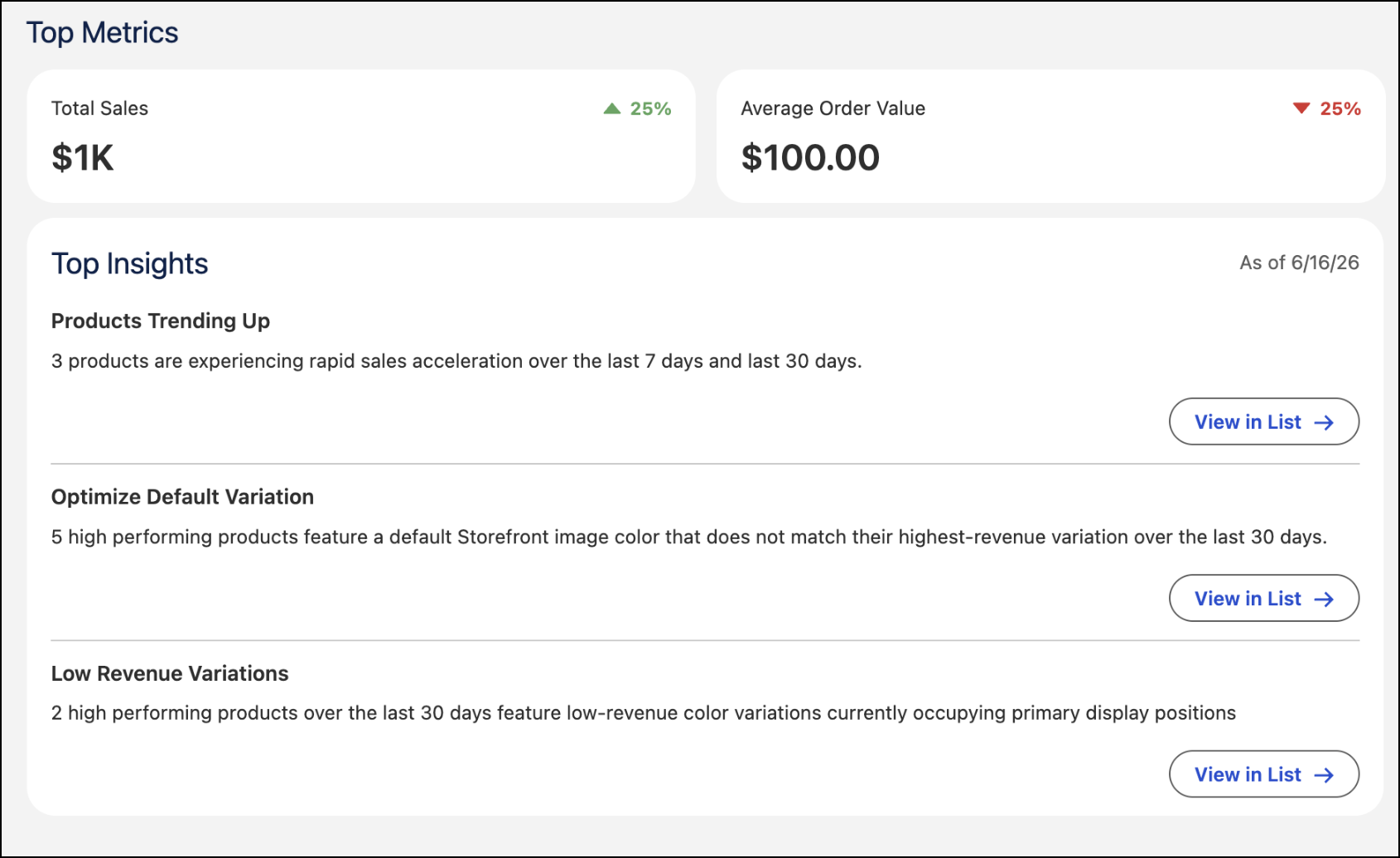Click the red downward trend triangle icon

[x=1301, y=108]
